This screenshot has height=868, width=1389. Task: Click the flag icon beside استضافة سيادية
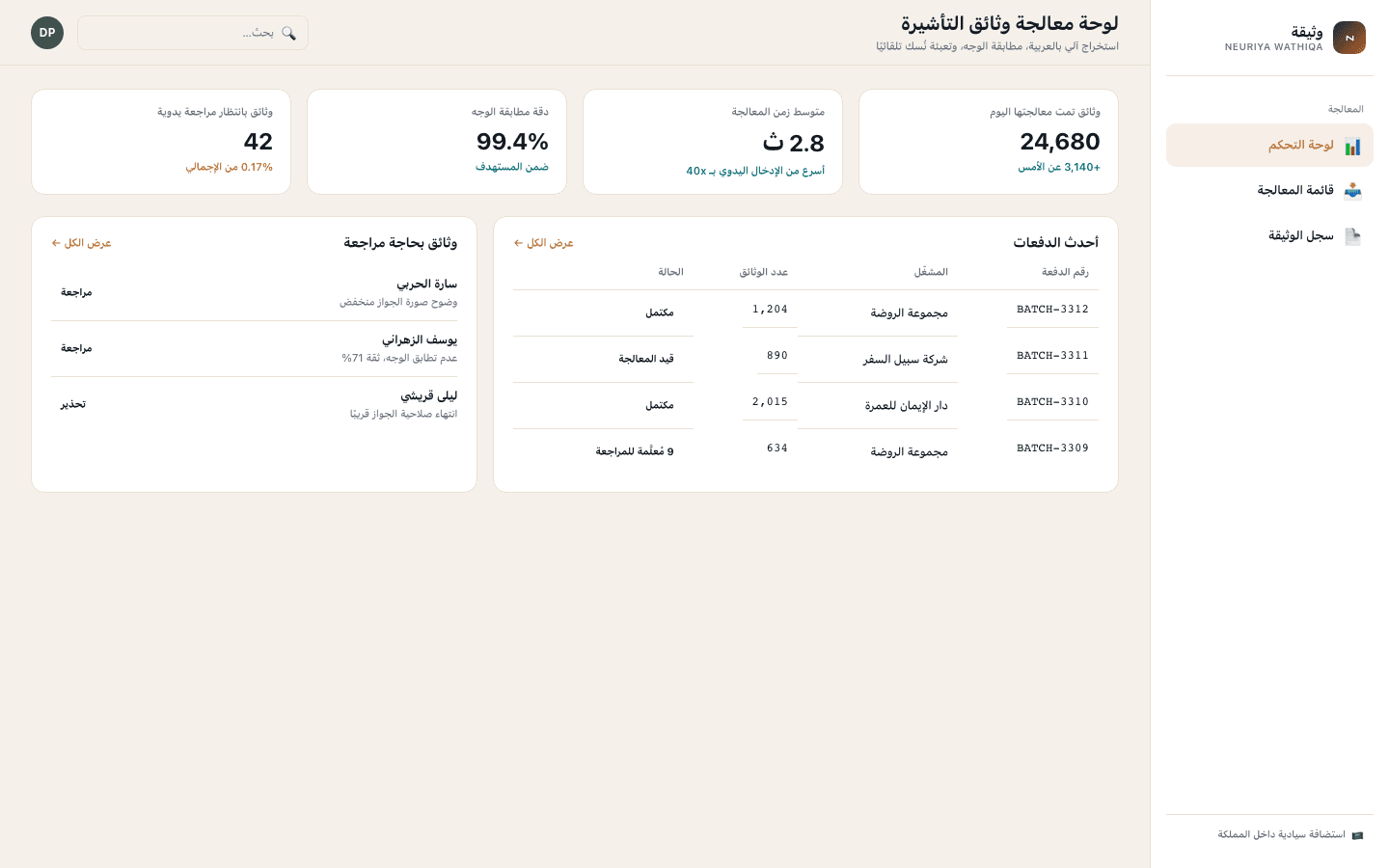1357,835
